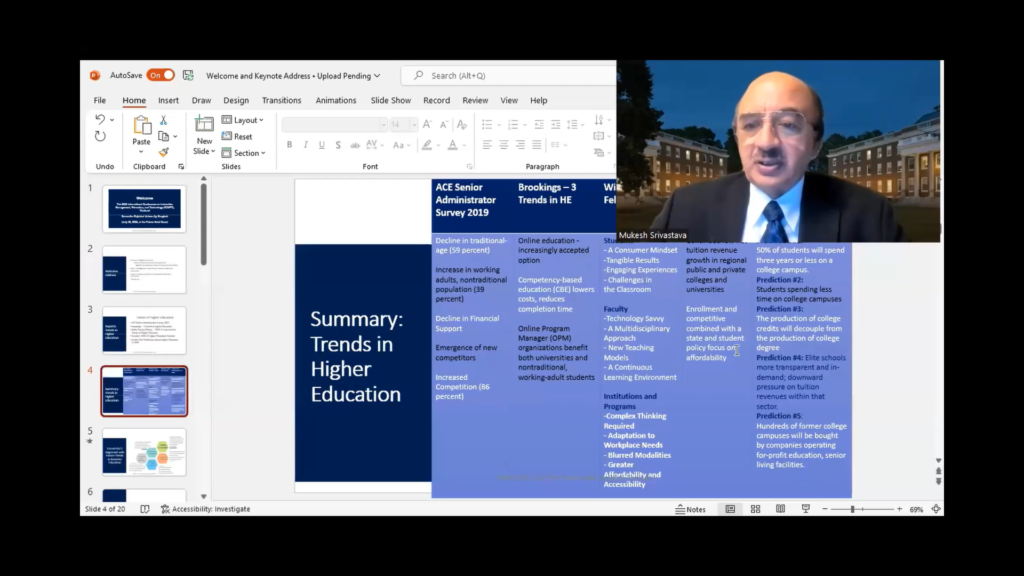
Task: Expand the Layout dropdown
Action: click(243, 120)
